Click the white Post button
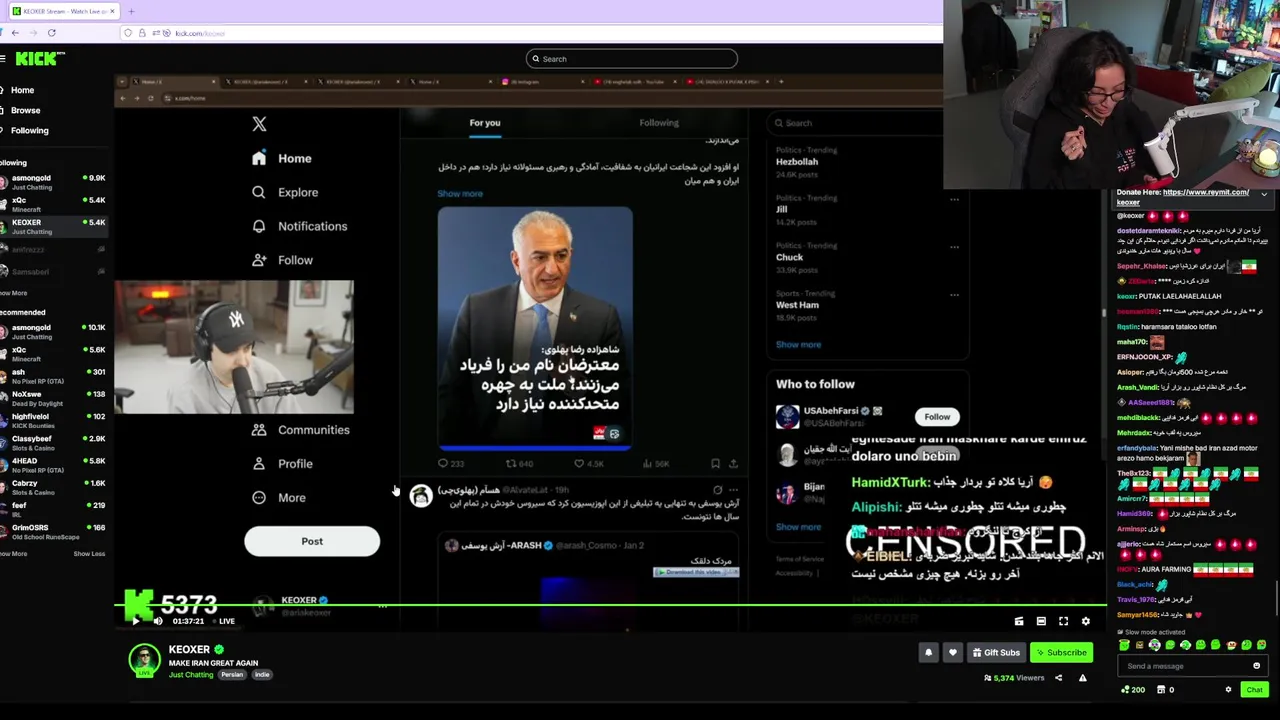 (x=312, y=541)
